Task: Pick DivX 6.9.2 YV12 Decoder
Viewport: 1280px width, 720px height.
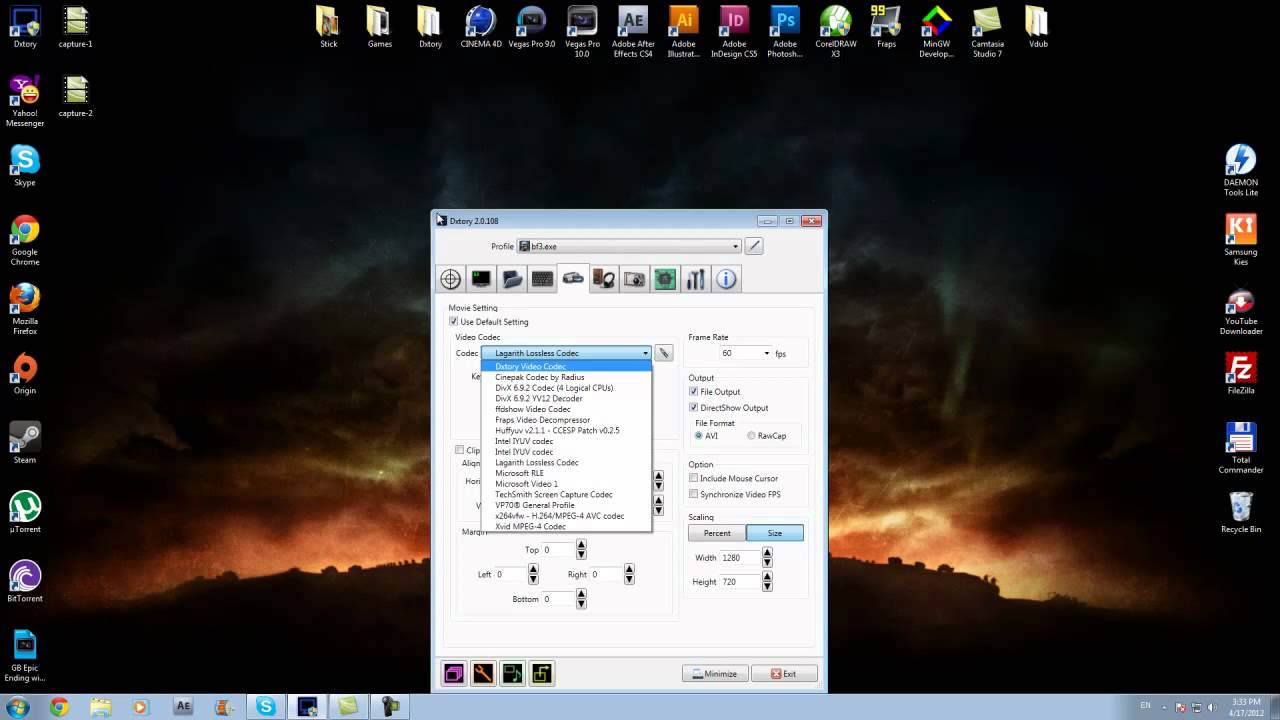Action: pos(566,398)
